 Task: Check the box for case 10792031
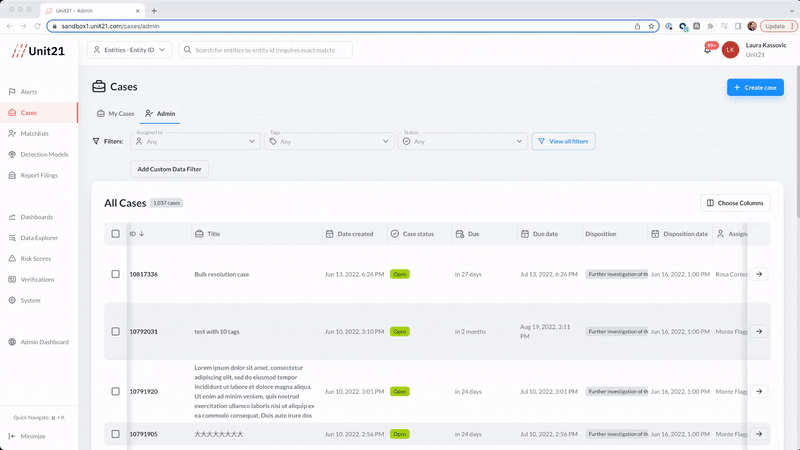point(116,332)
